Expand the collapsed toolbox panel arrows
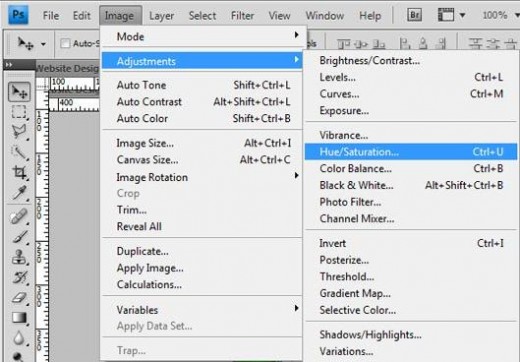520x362 pixels. point(9,65)
